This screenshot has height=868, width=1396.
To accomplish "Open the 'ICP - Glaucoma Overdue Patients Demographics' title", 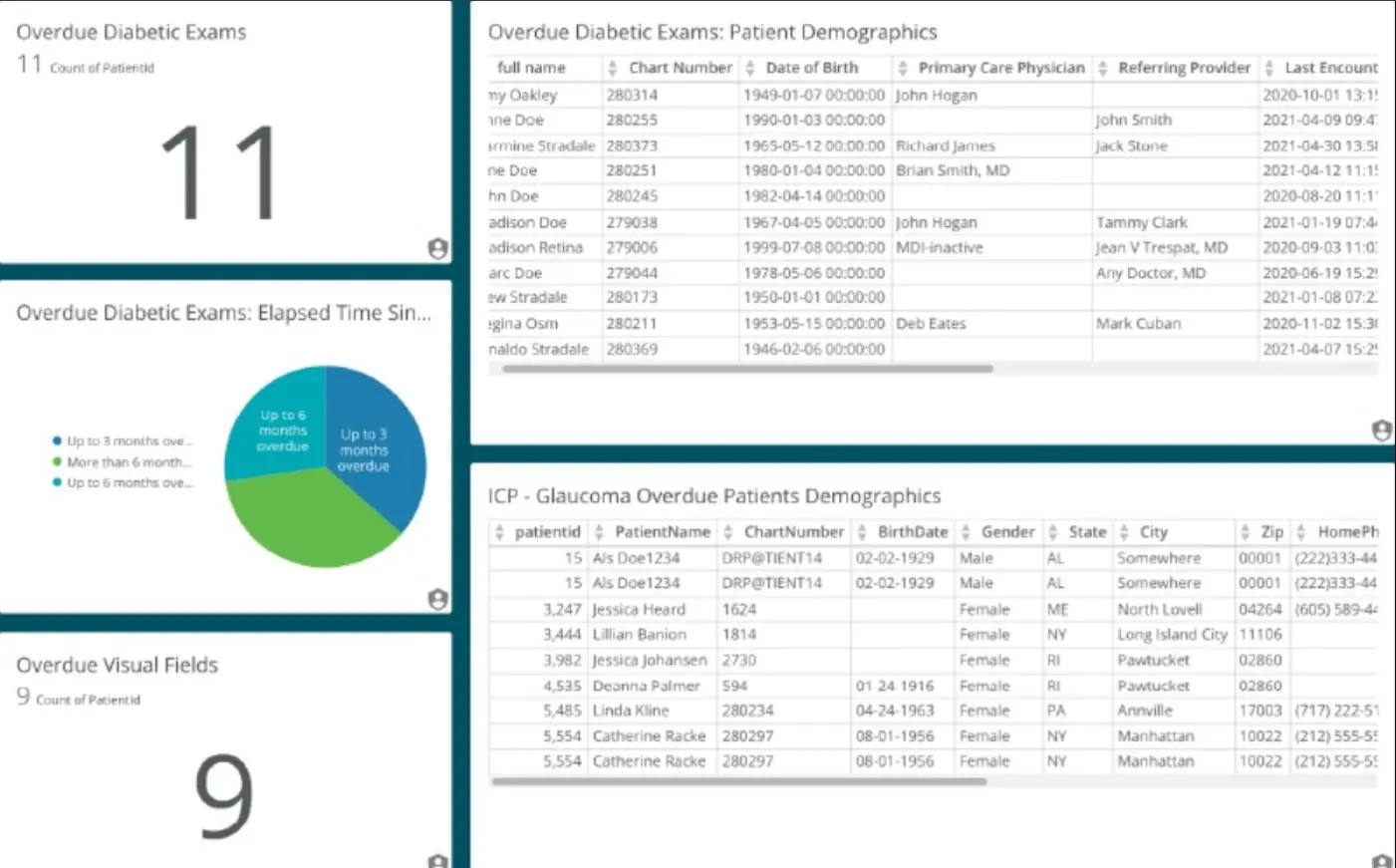I will pos(713,495).
